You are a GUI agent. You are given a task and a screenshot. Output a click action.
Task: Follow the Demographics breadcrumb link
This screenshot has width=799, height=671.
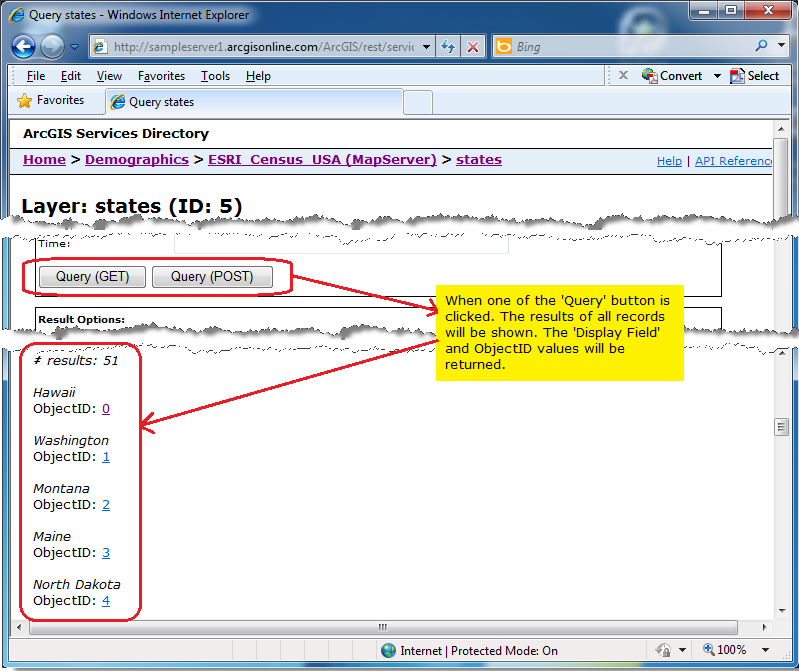pos(137,160)
